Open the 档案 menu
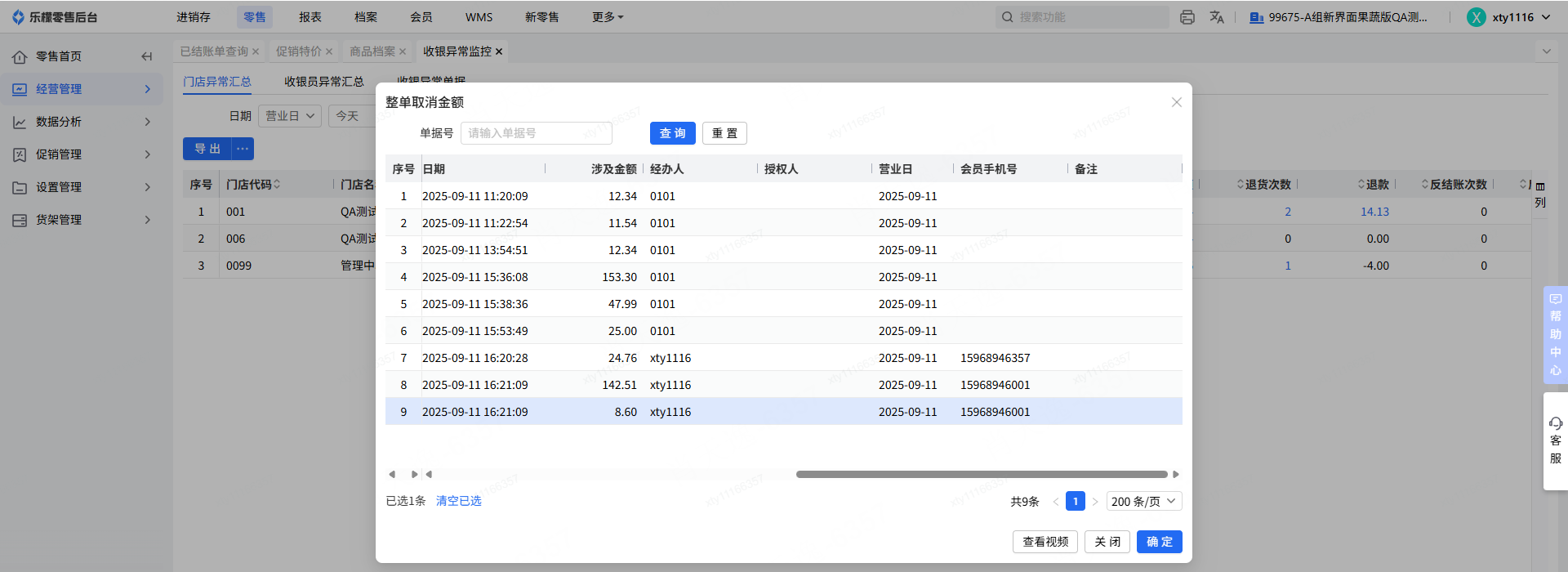 (366, 17)
